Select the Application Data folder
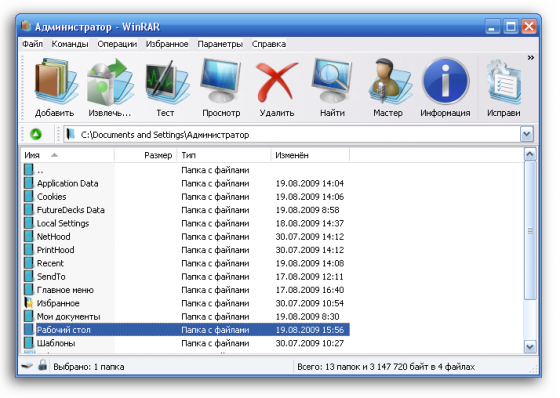The width and height of the screenshot is (560, 398). point(68,183)
